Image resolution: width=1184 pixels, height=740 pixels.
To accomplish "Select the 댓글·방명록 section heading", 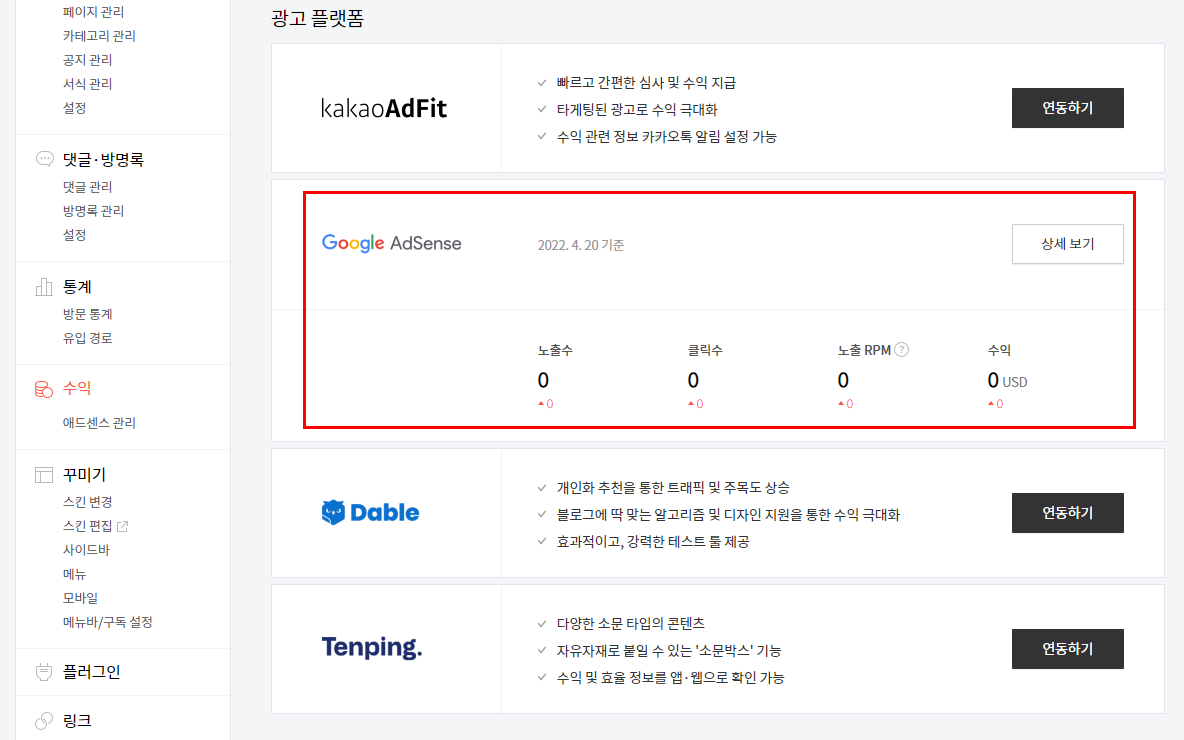I will pos(103,159).
